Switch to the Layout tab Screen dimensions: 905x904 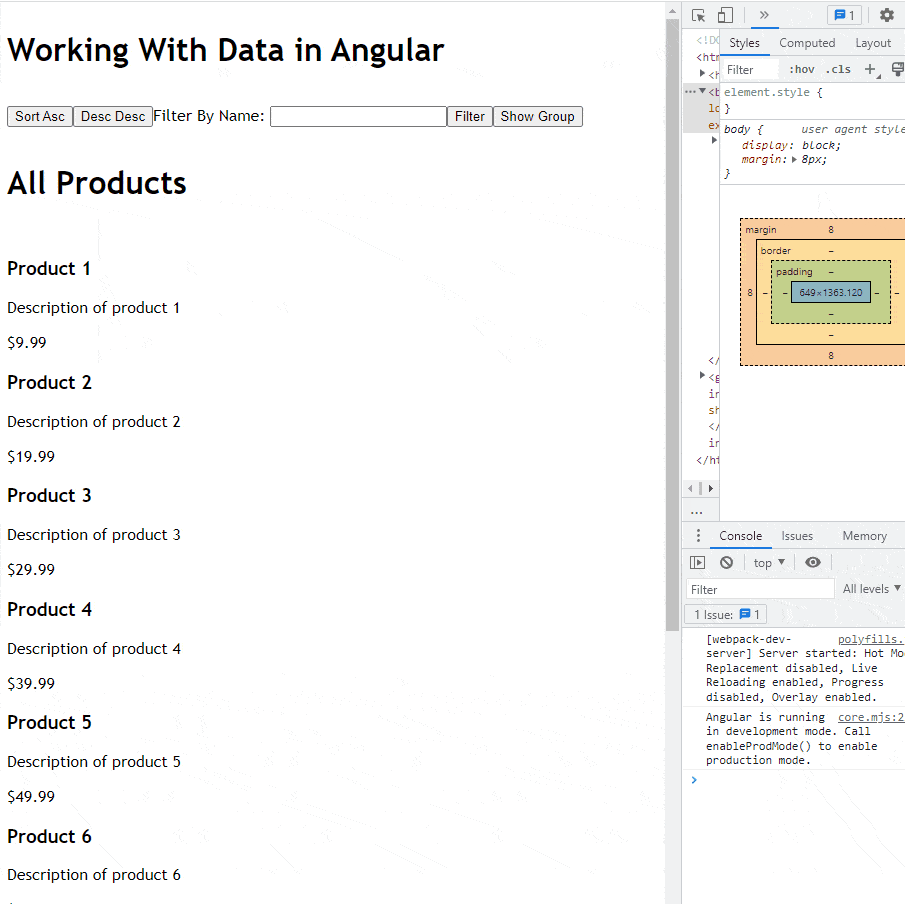[873, 43]
